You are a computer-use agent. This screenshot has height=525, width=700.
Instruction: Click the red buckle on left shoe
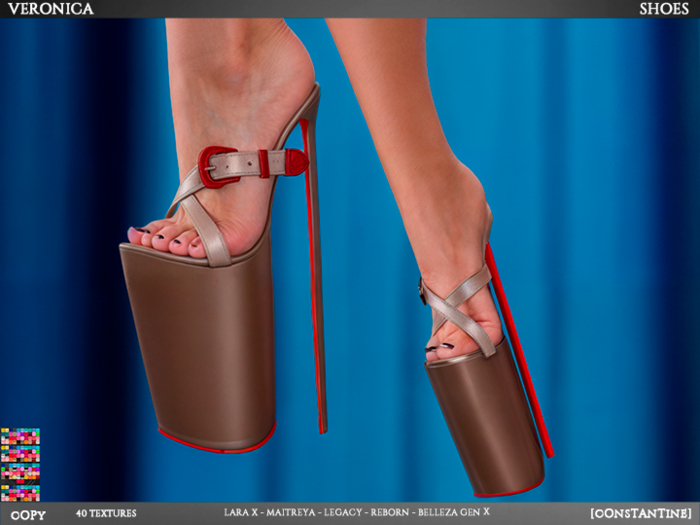(217, 167)
